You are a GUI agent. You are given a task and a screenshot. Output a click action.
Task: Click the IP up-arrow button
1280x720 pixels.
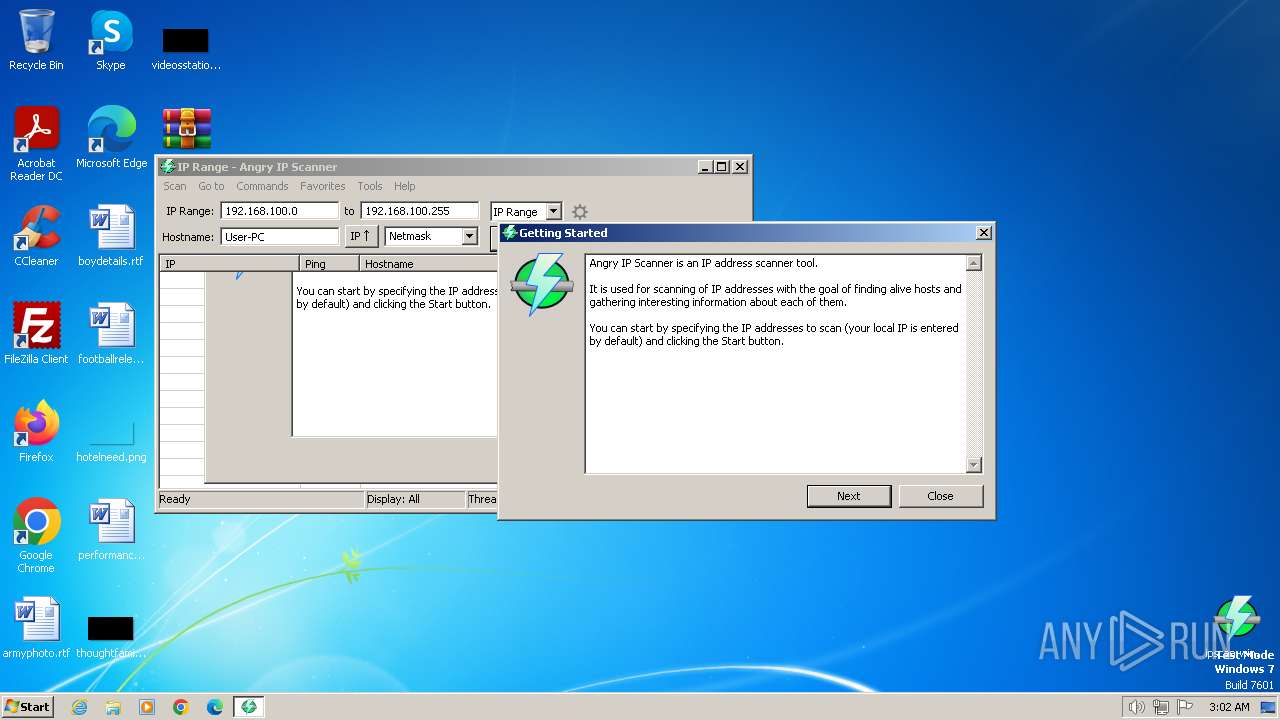(361, 236)
